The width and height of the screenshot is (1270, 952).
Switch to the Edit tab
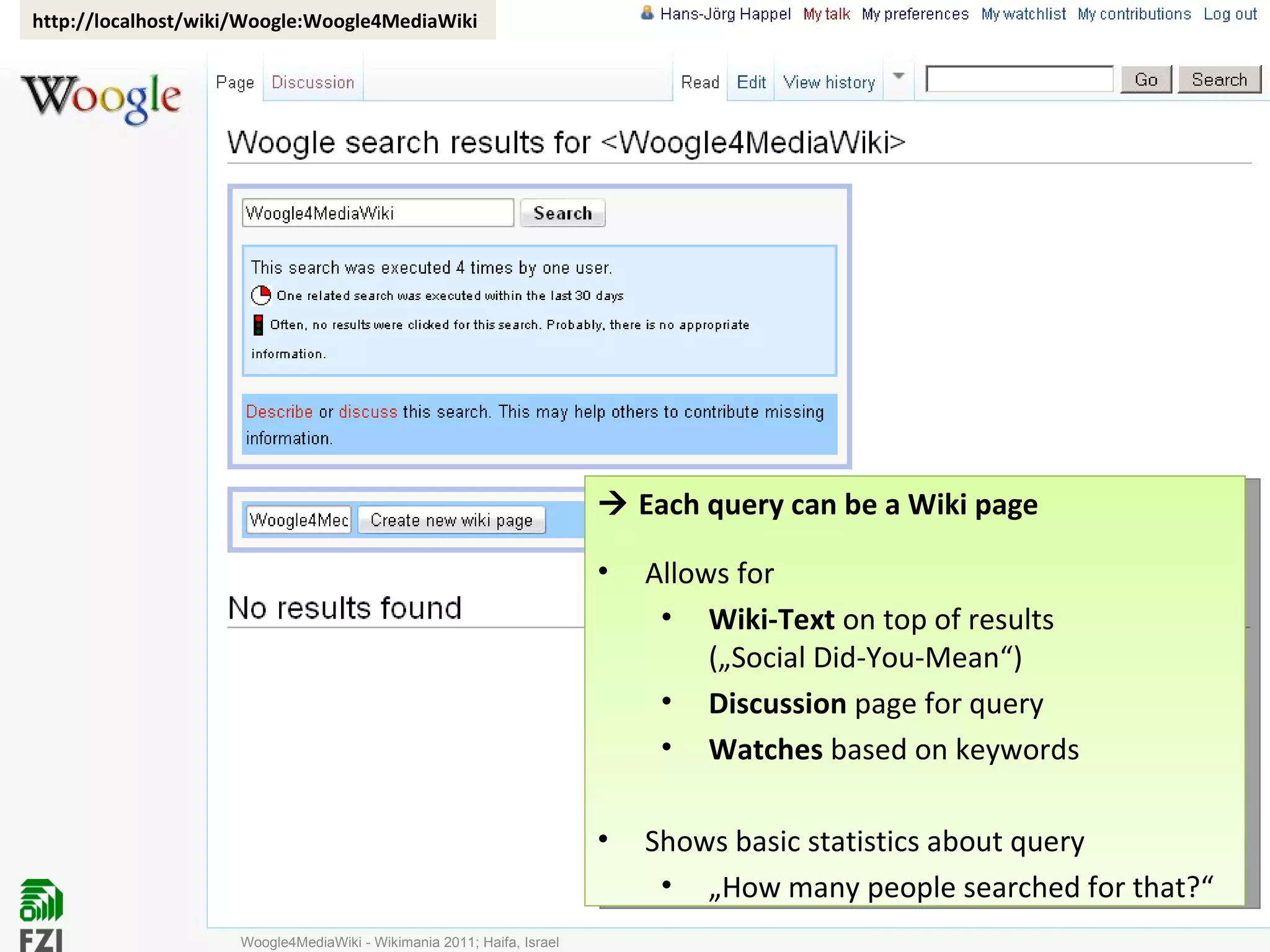point(751,82)
